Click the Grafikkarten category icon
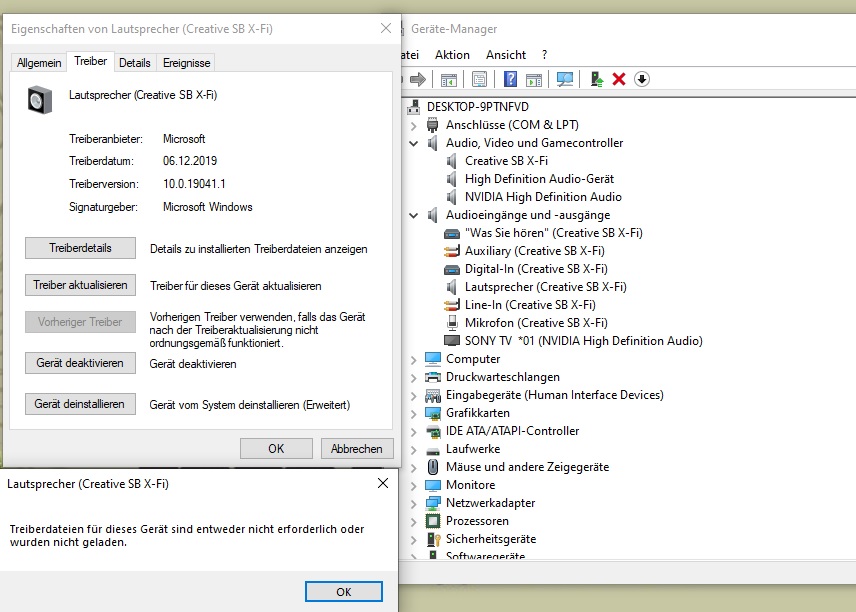Image resolution: width=856 pixels, height=612 pixels. (433, 413)
